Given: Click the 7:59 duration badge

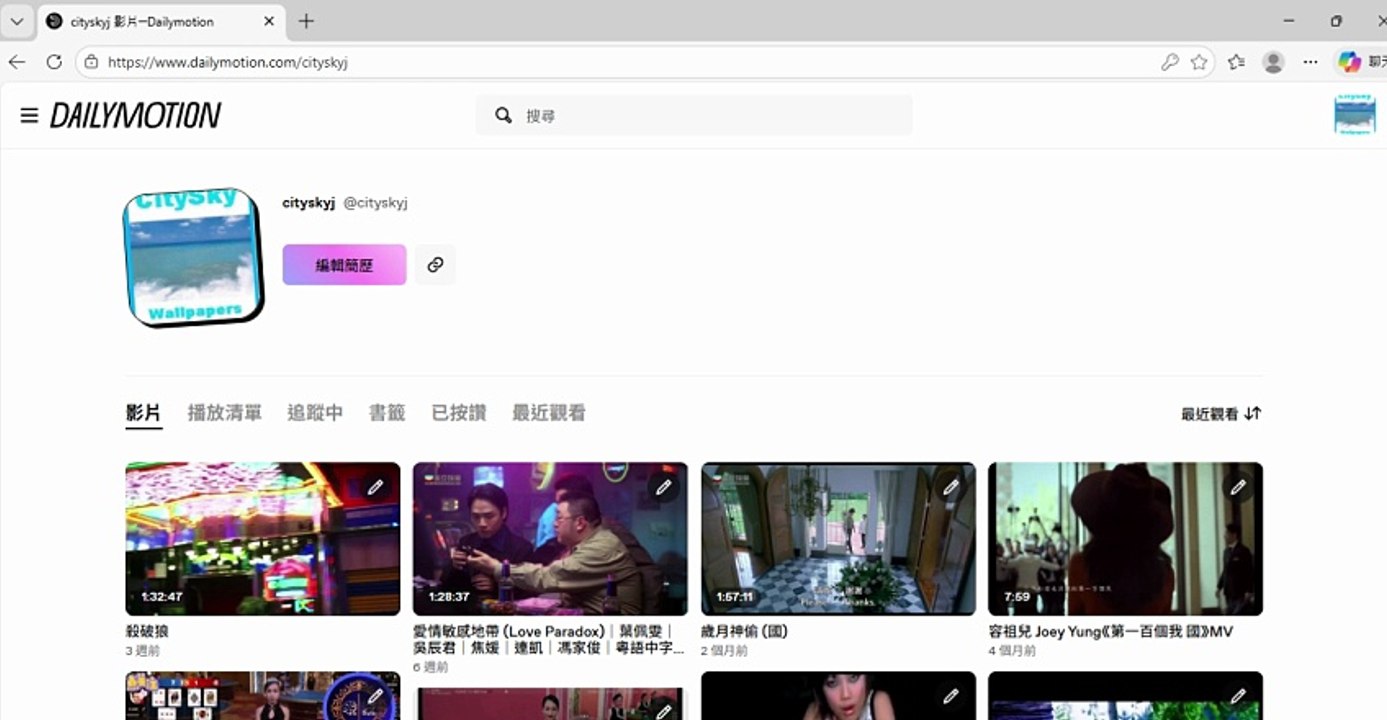Looking at the screenshot, I should click(1016, 597).
